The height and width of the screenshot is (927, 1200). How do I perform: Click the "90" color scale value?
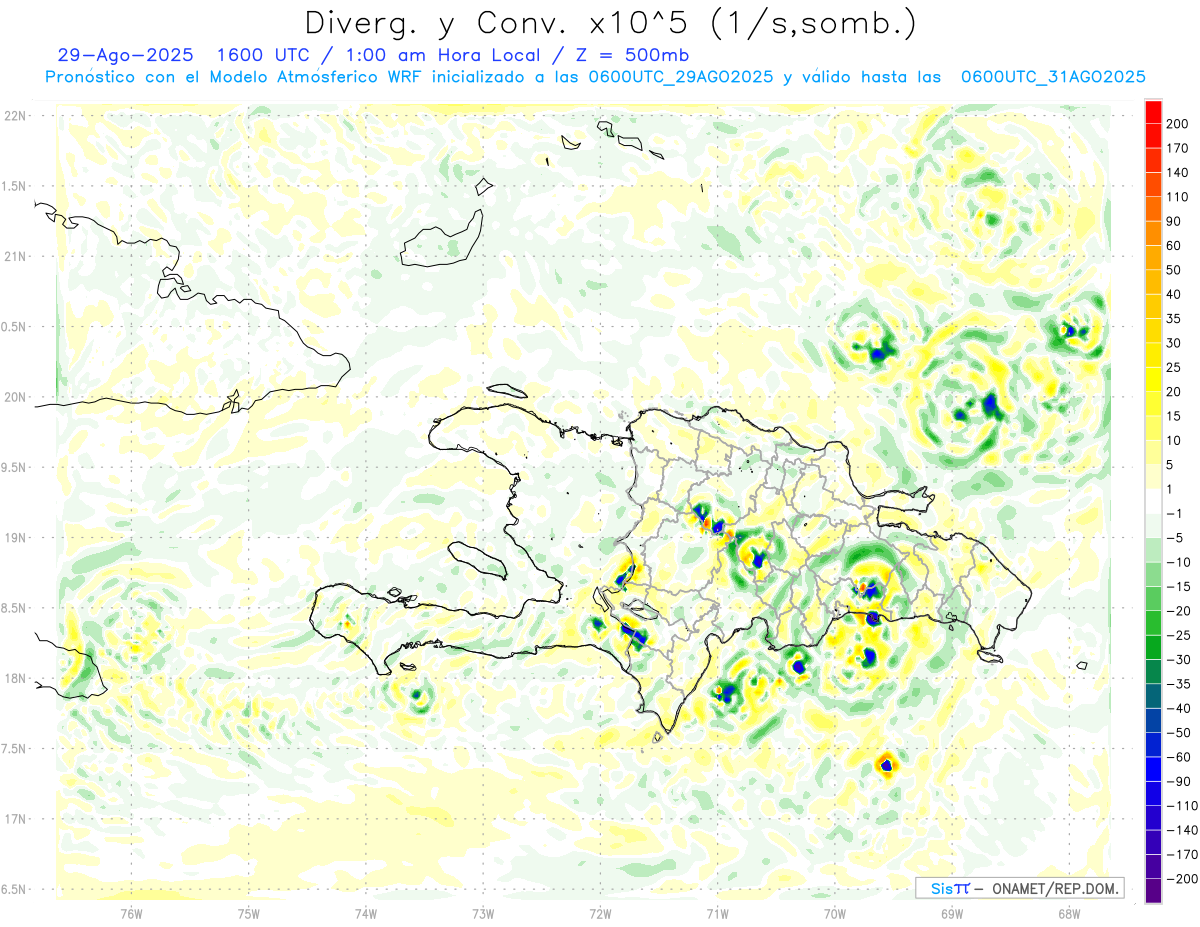[x=1174, y=221]
